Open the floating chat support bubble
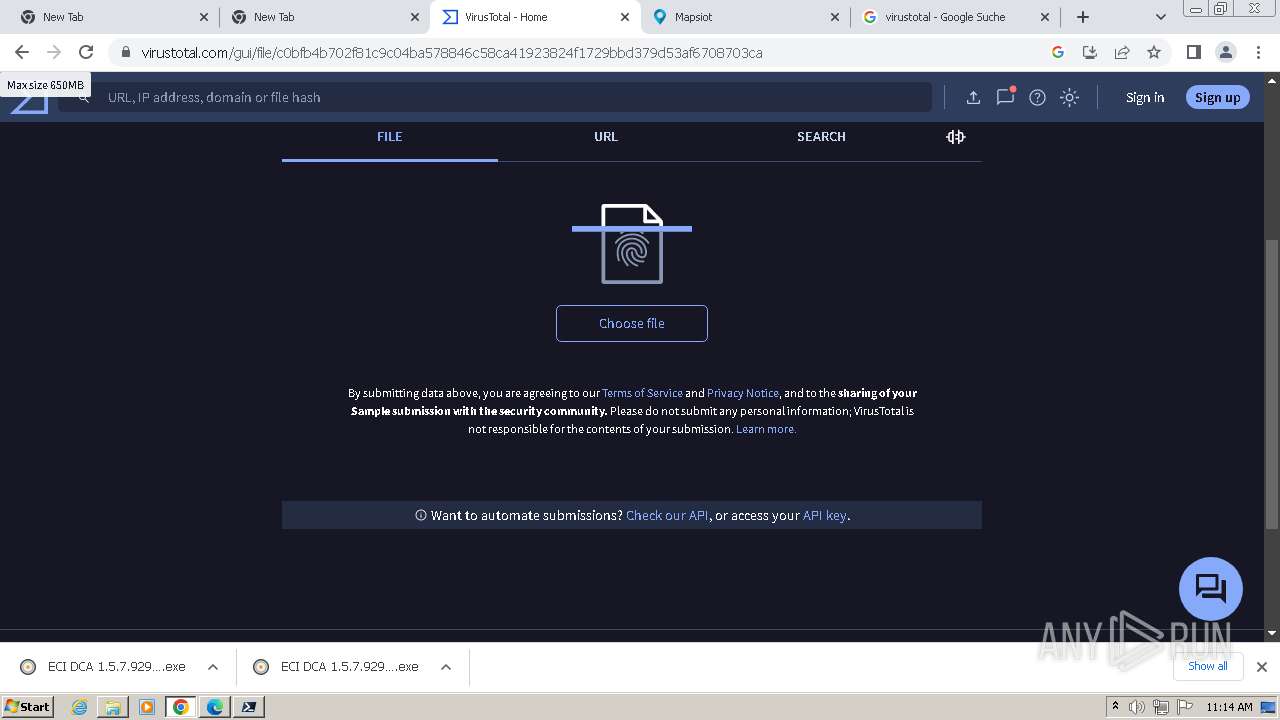1280x720 pixels. click(1211, 588)
